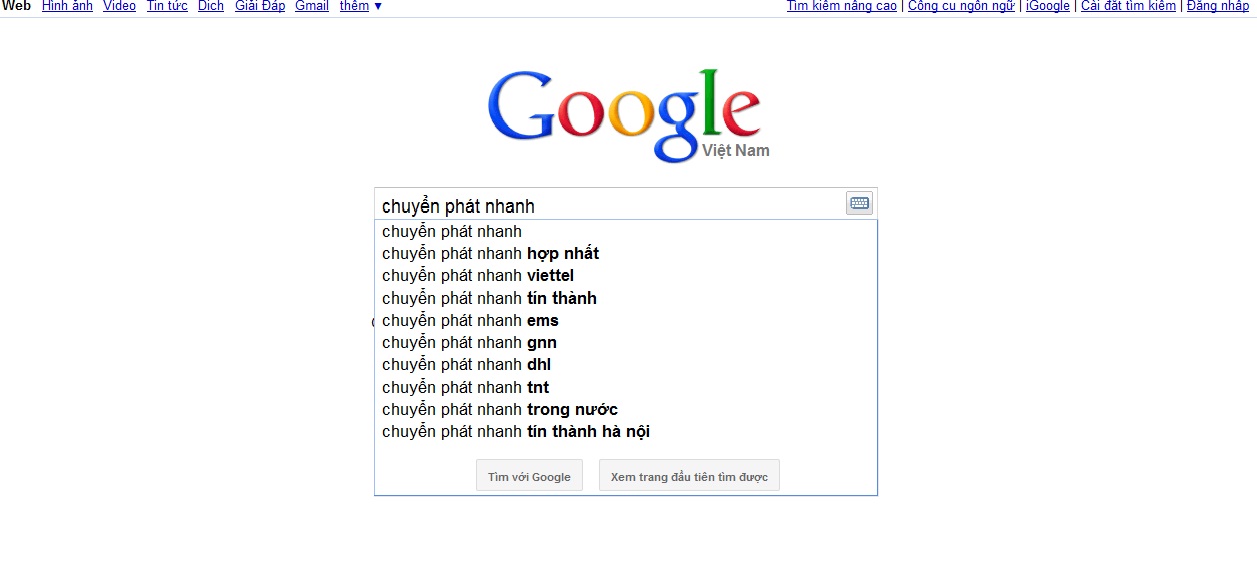Click the "Tìm với Google" button
The width and height of the screenshot is (1257, 587).
(x=529, y=476)
